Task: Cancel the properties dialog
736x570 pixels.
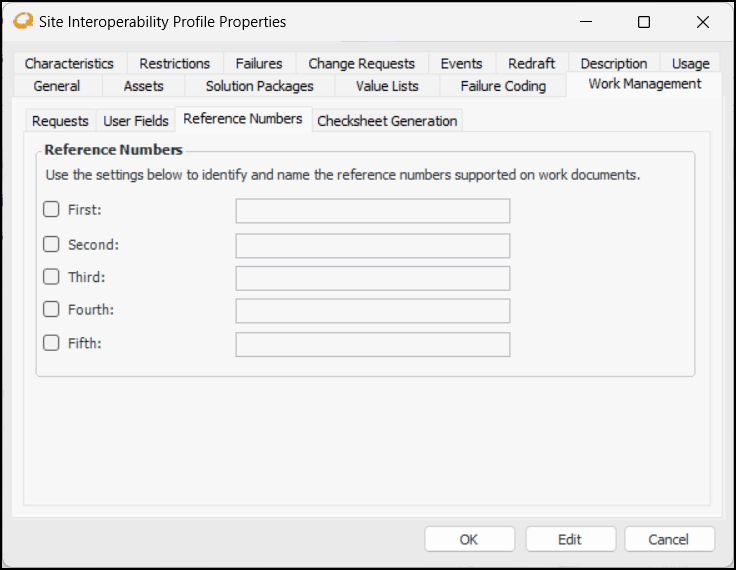Action: click(669, 539)
